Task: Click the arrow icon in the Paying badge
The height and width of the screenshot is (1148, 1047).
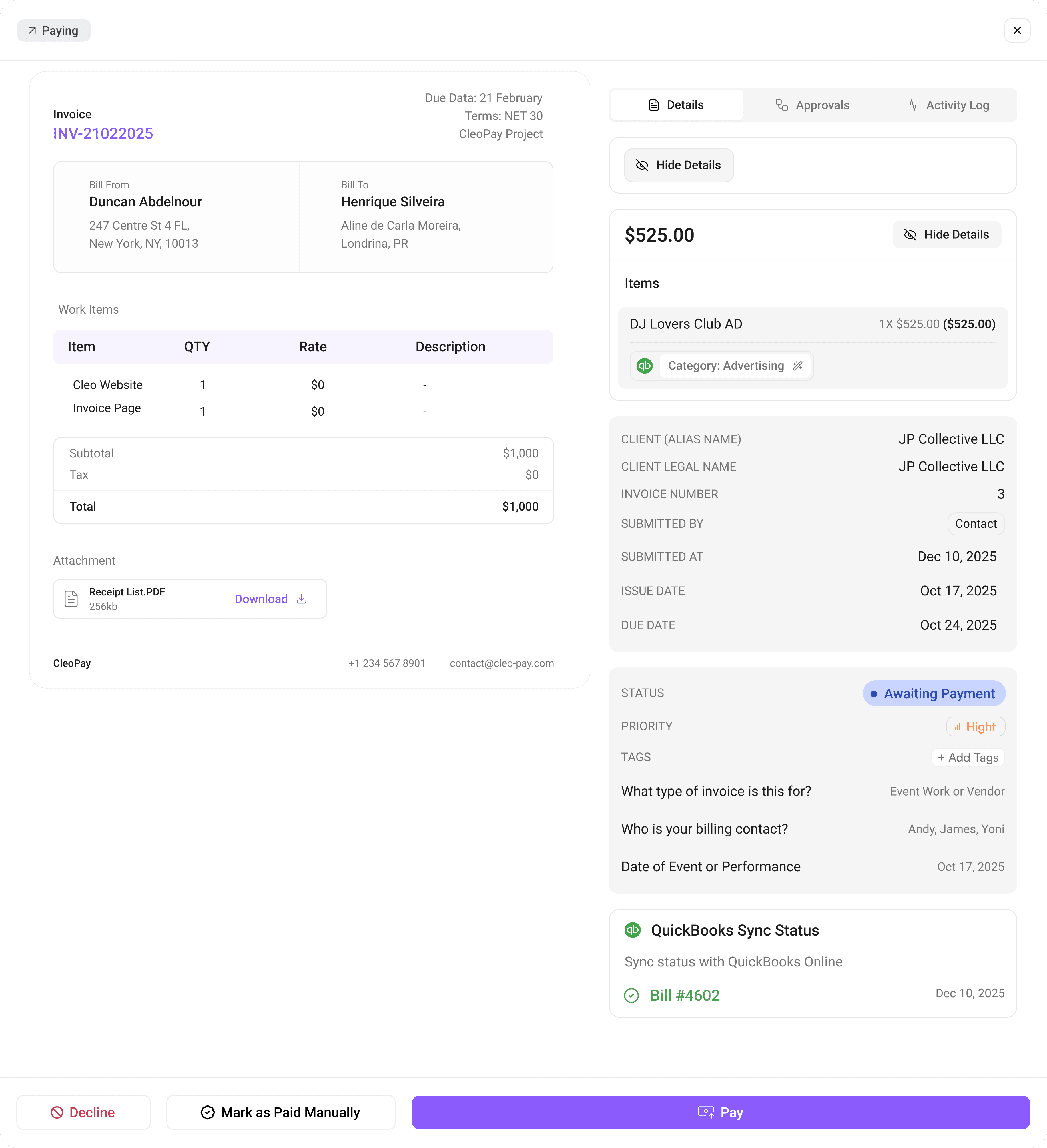Action: pyautogui.click(x=33, y=31)
